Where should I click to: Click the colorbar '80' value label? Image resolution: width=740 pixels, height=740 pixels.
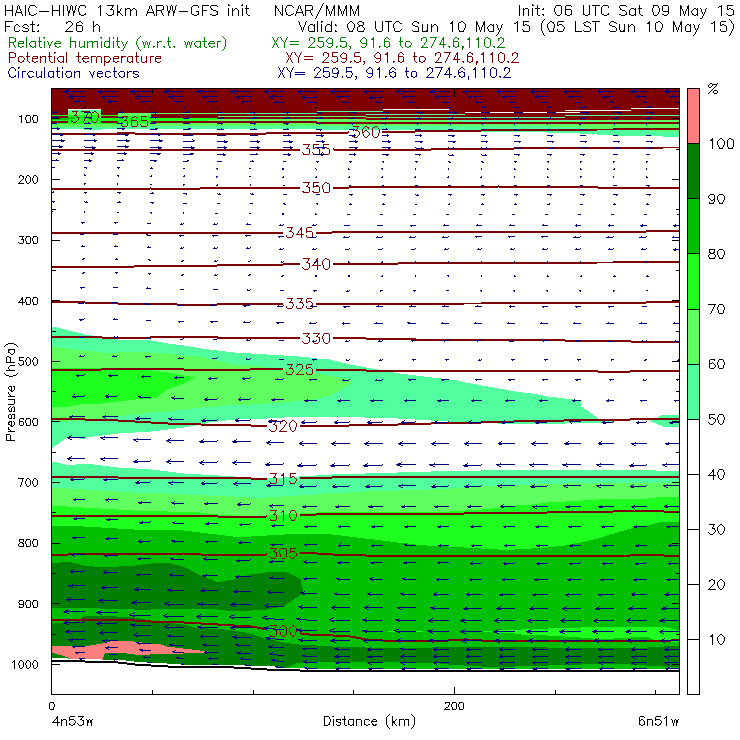716,254
